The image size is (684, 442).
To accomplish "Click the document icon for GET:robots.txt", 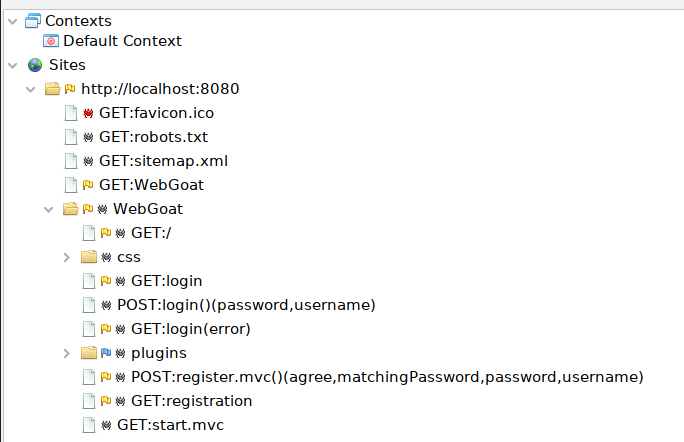I will (71, 137).
